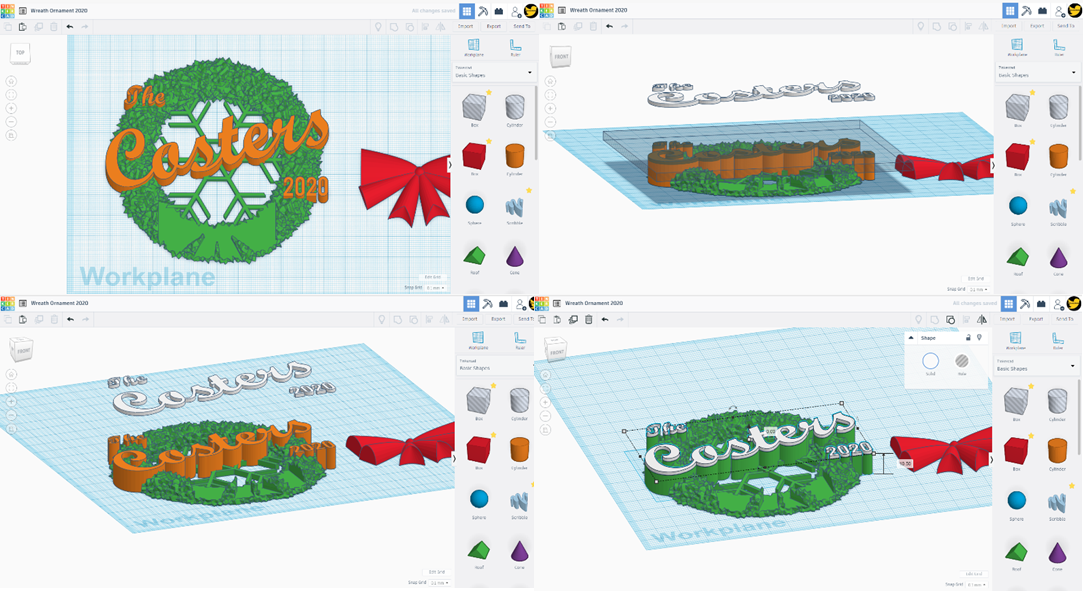Click the Tinkercad logo in top-left view
The width and height of the screenshot is (1083, 591).
(8, 10)
